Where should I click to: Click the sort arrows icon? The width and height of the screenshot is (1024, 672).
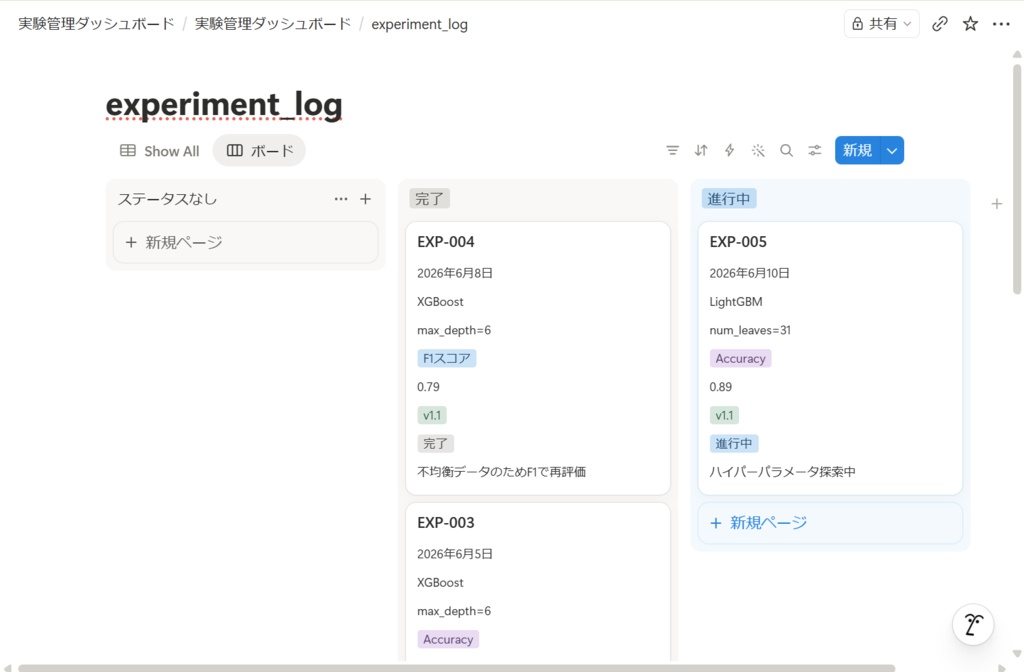[x=701, y=151]
